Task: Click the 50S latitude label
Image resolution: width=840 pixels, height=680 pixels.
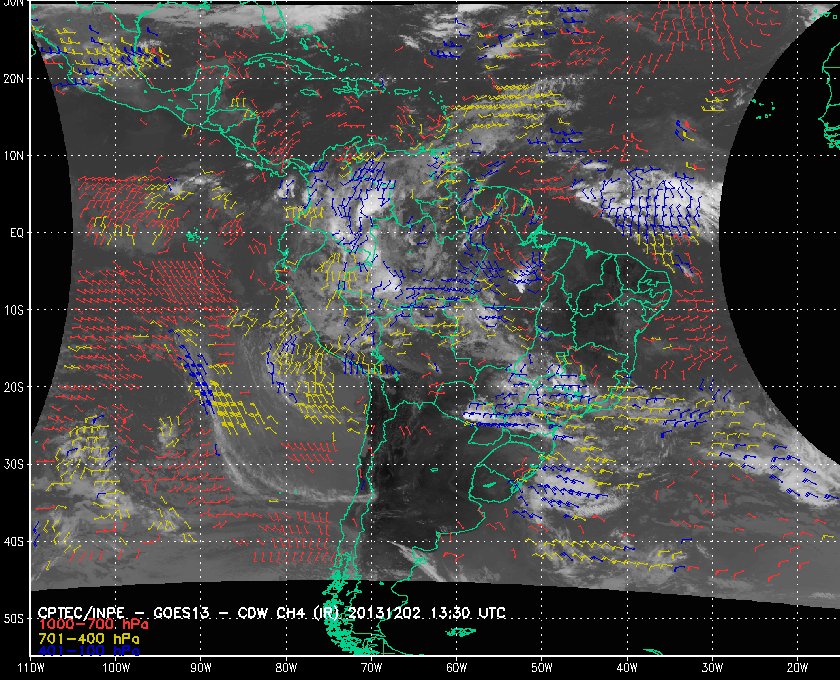Action: pyautogui.click(x=14, y=619)
